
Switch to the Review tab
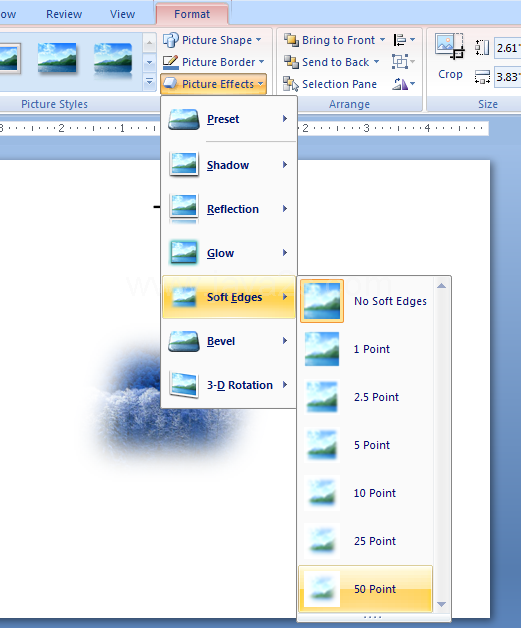pyautogui.click(x=64, y=14)
